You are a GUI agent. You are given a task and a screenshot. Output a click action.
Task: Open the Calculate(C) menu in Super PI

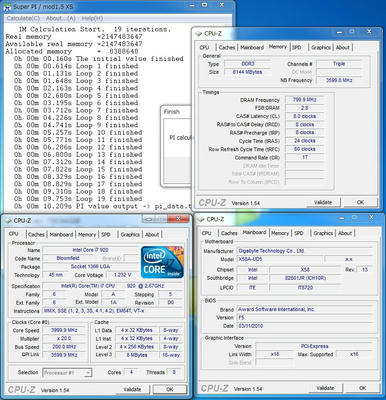[23, 18]
